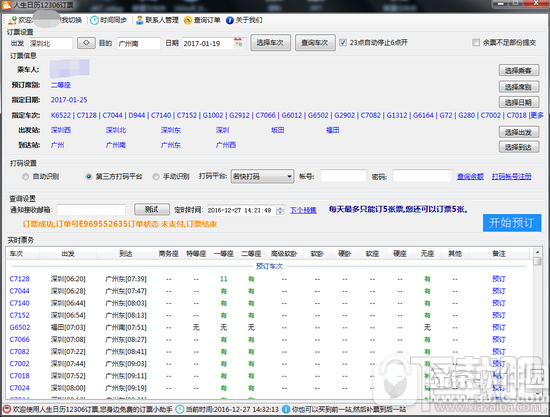Click the 测试 email test button

pyautogui.click(x=152, y=210)
